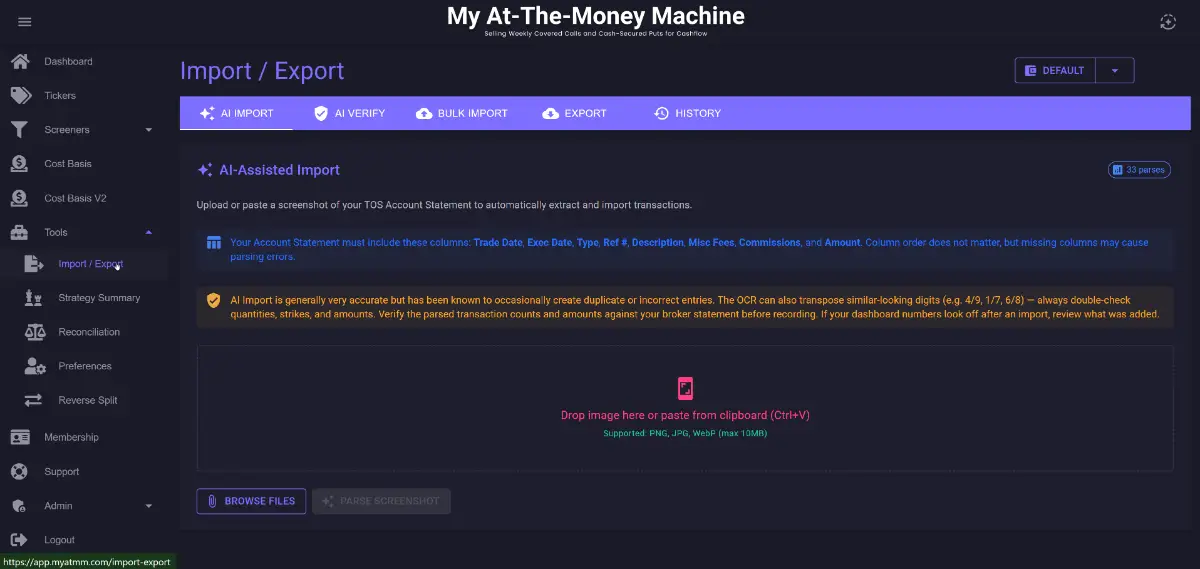The image size is (1200, 569).
Task: Click the Reverse Split arrows icon
Action: pos(34,400)
